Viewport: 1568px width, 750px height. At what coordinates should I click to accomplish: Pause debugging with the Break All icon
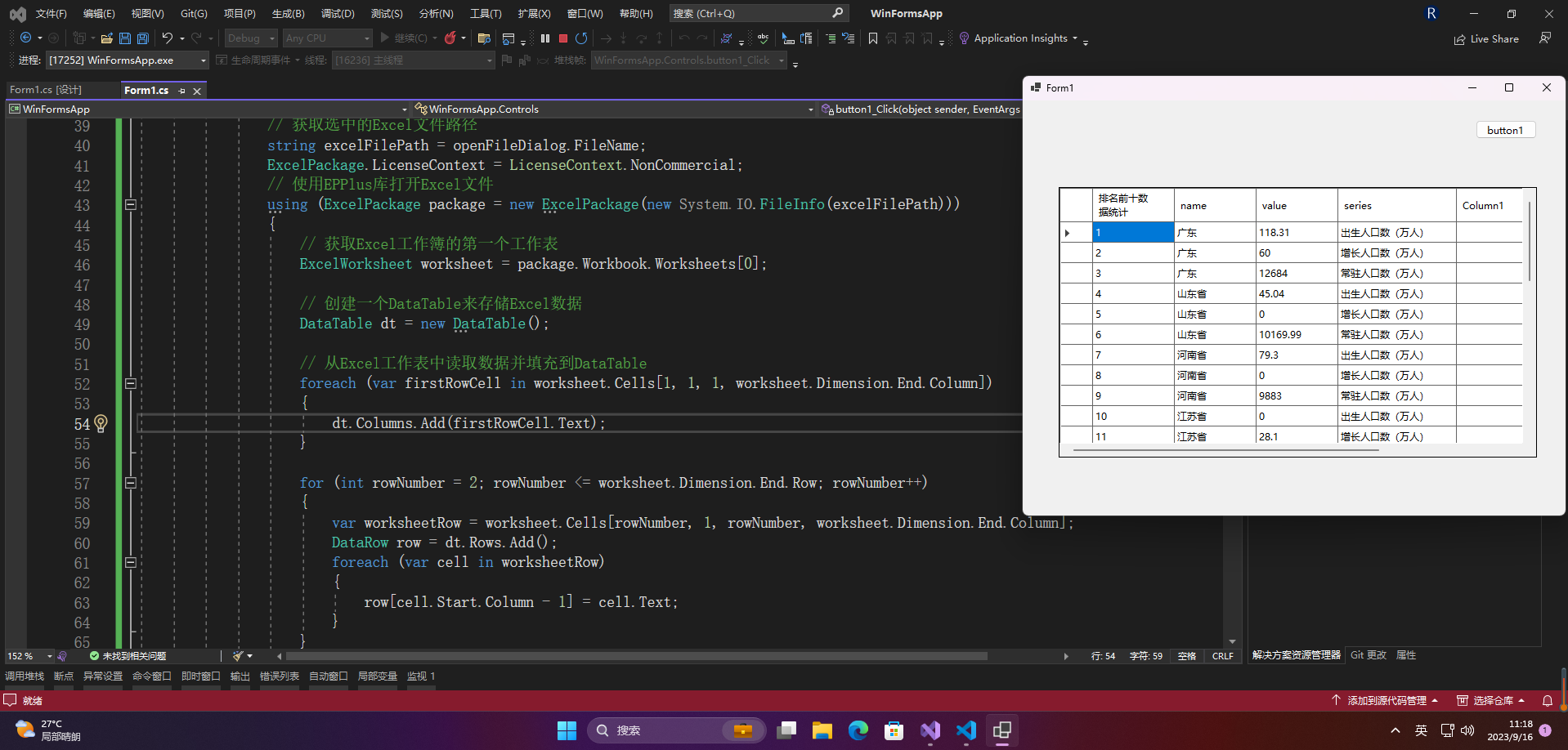tap(545, 38)
